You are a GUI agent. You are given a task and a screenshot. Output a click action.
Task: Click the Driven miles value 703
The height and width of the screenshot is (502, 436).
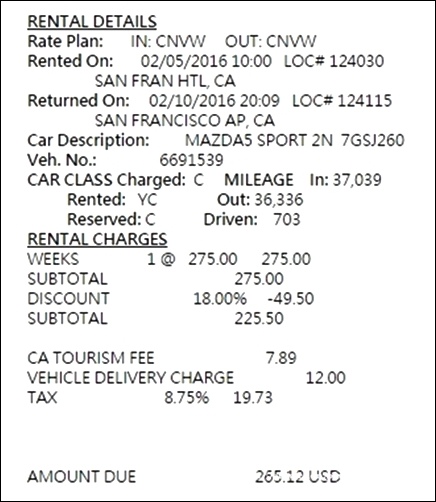[x=286, y=220]
